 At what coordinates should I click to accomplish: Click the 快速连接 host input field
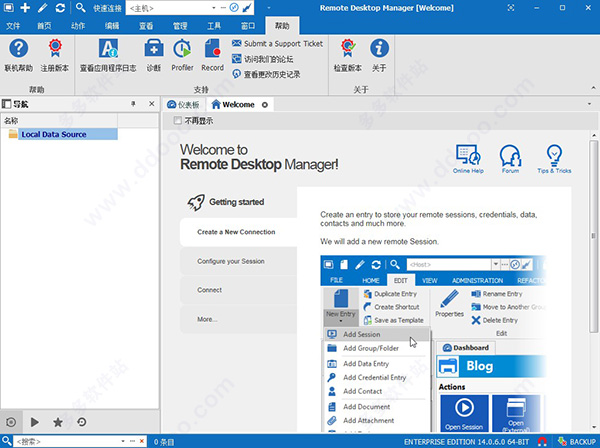click(168, 8)
